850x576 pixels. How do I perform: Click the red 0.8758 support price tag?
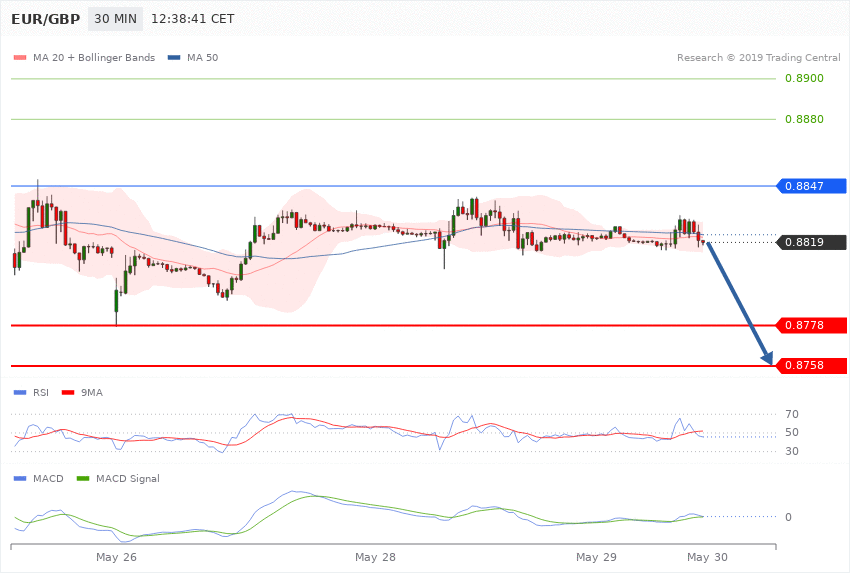point(812,365)
